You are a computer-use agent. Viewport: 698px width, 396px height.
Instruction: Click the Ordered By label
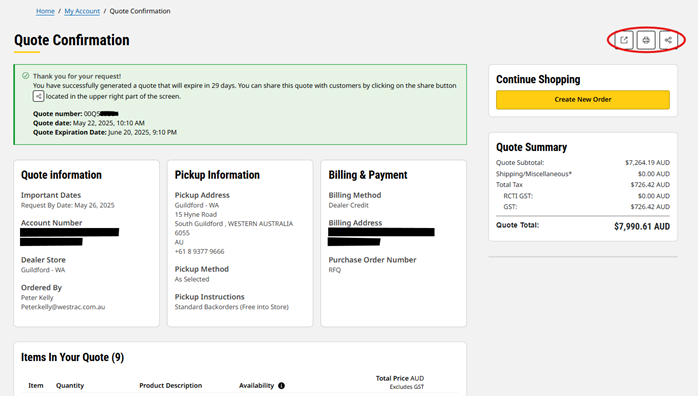tap(41, 287)
